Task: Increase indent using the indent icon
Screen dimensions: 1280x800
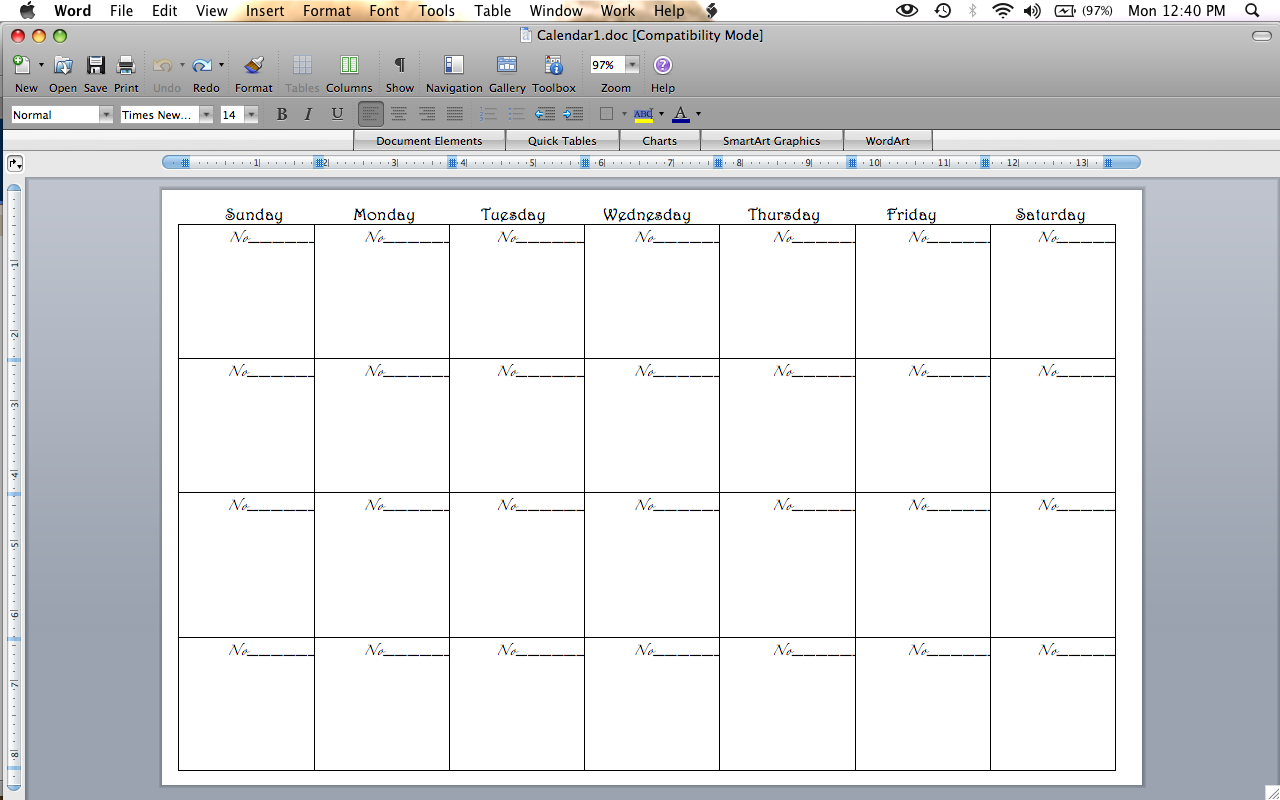Action: (x=573, y=114)
